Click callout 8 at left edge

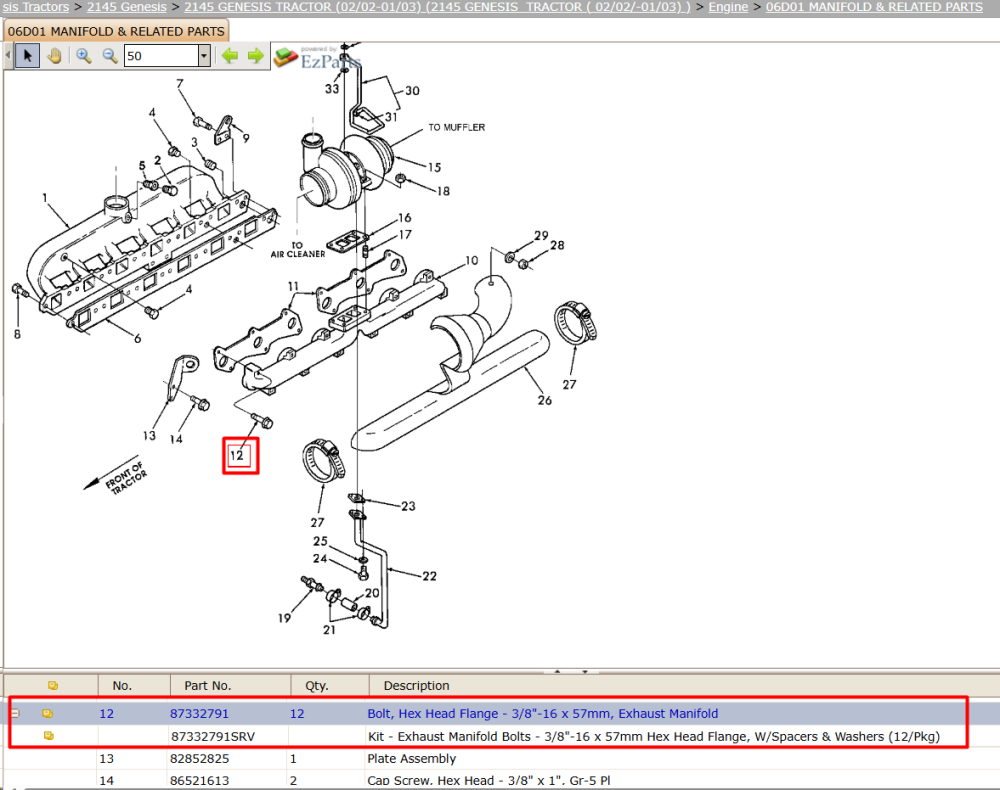click(x=17, y=334)
